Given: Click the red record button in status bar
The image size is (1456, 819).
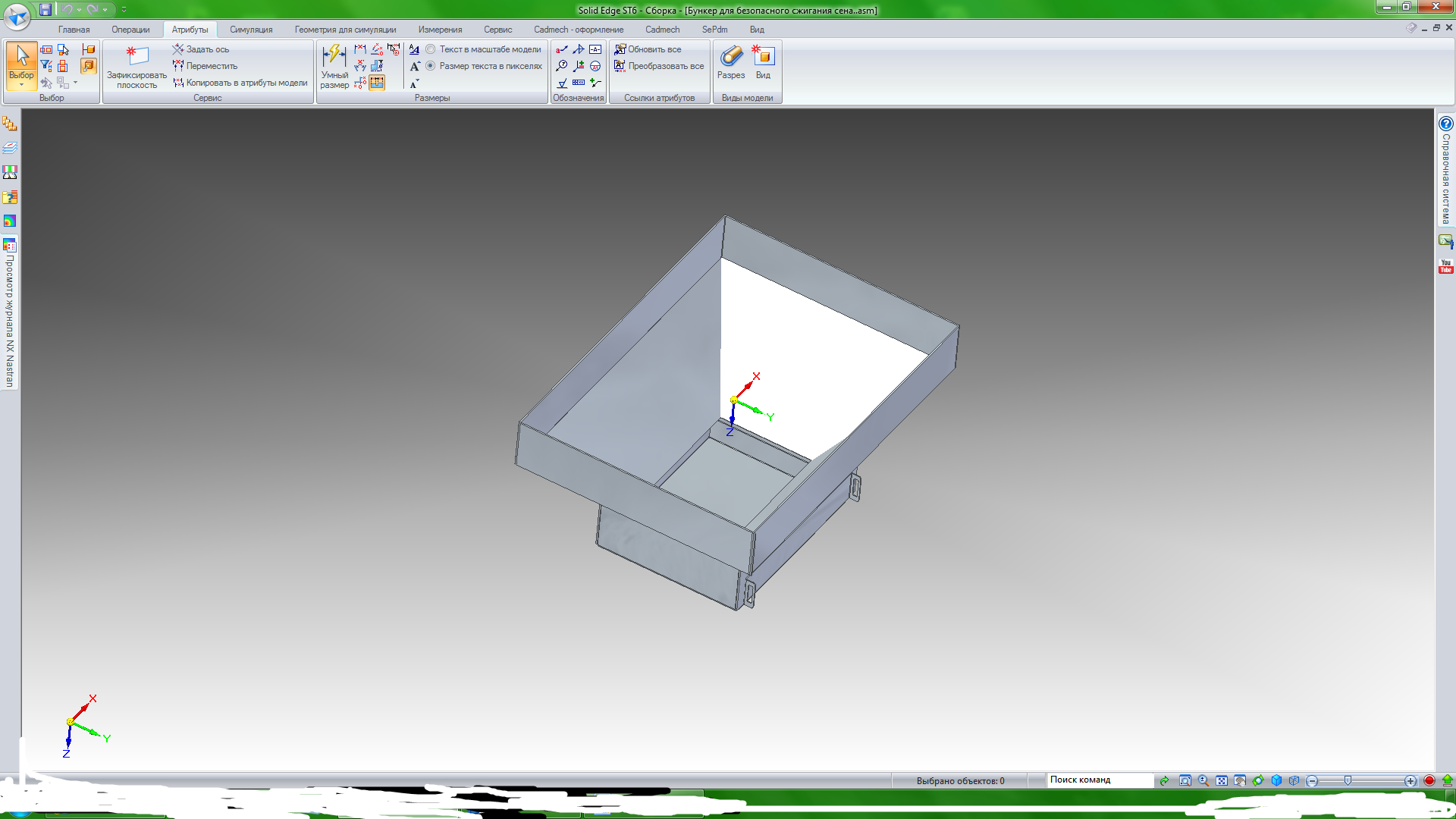Looking at the screenshot, I should pos(1429,780).
